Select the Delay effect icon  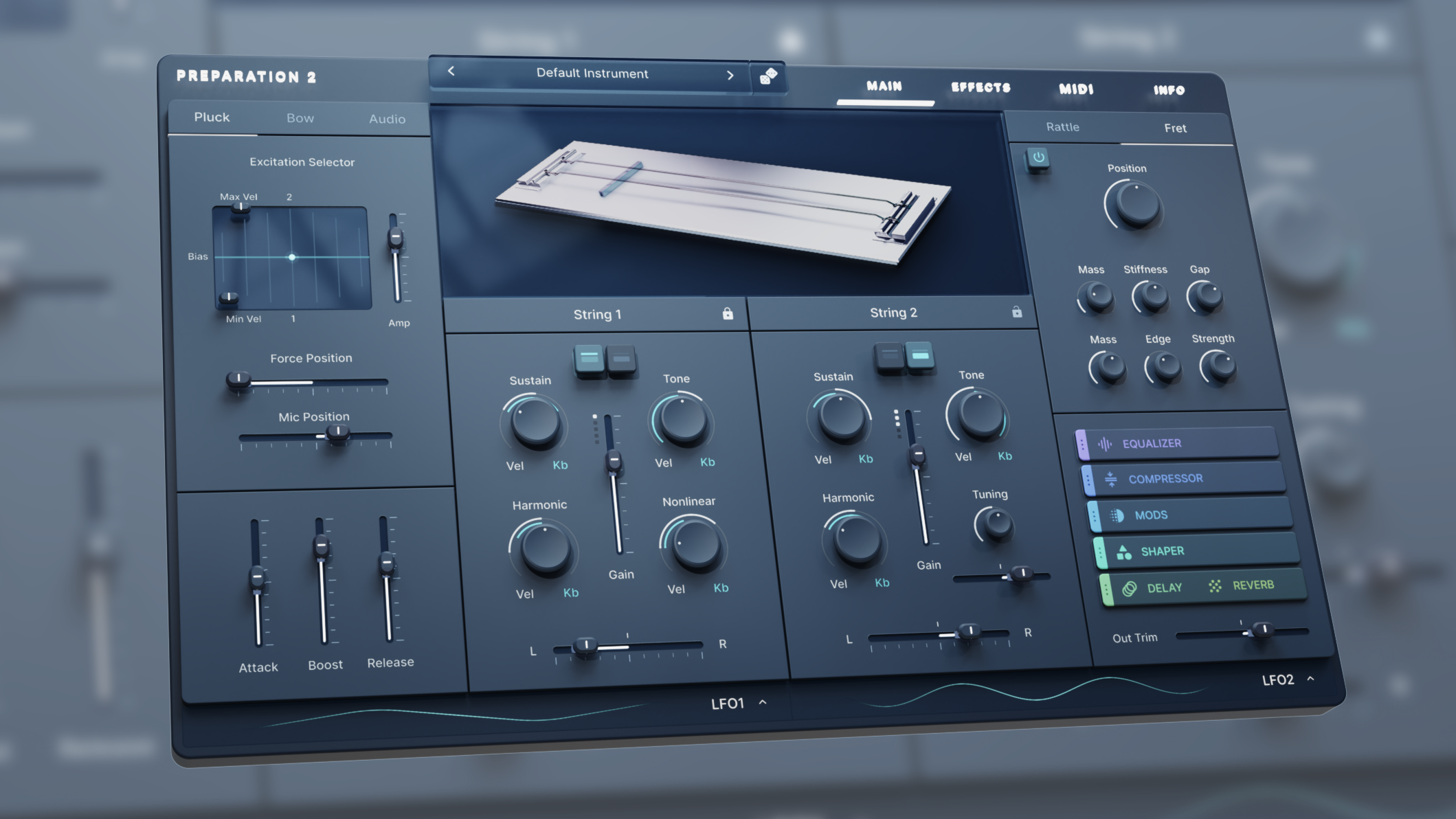coord(1130,587)
